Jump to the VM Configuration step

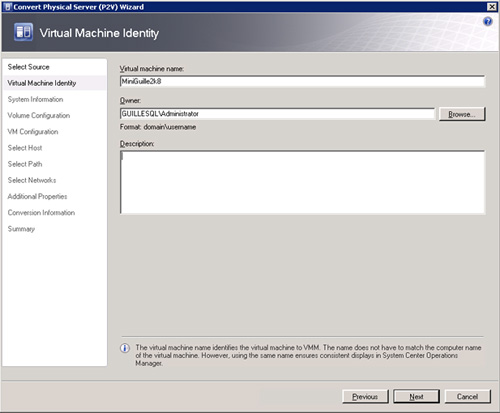pos(33,132)
